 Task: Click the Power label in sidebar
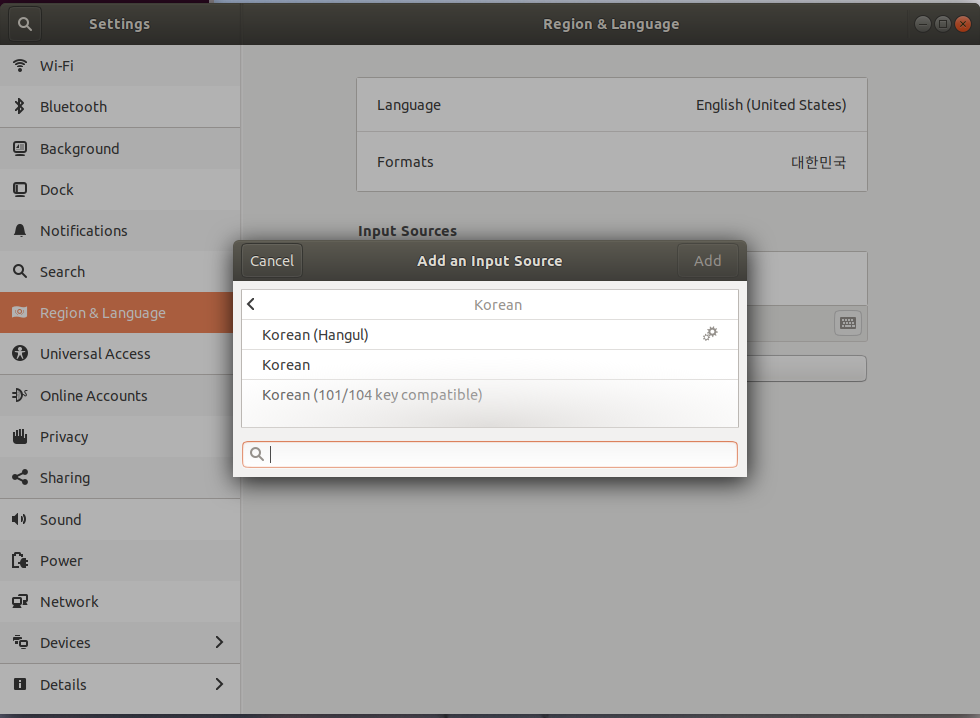click(61, 561)
